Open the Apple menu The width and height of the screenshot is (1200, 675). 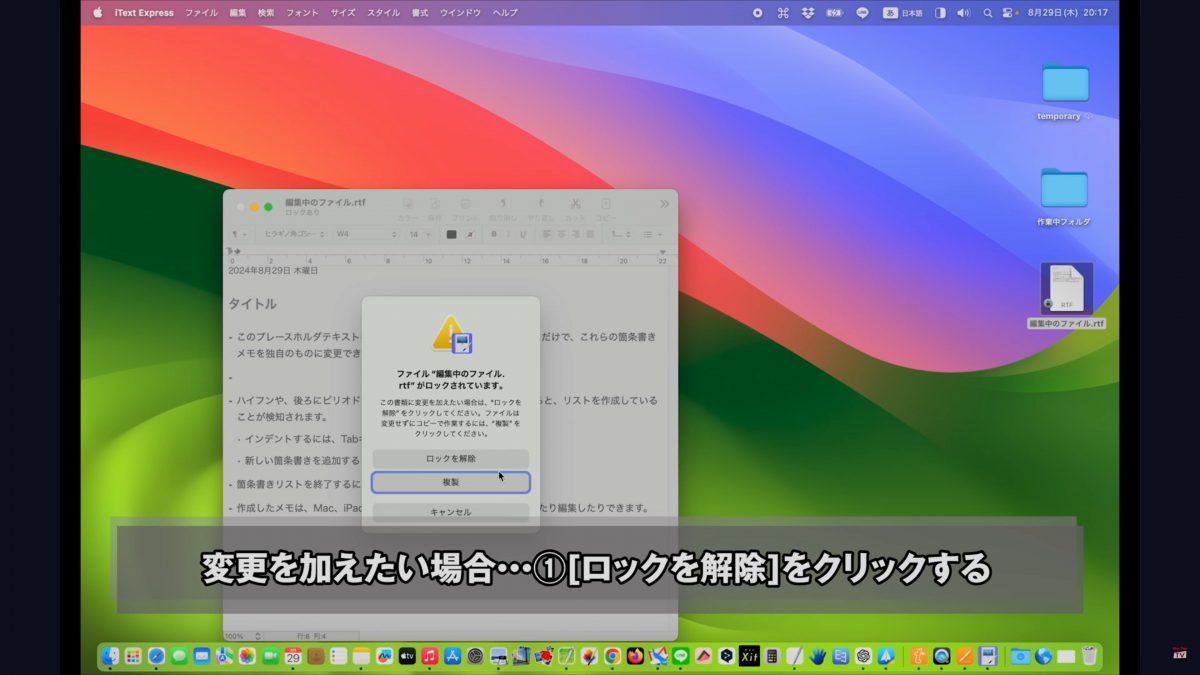click(x=98, y=13)
